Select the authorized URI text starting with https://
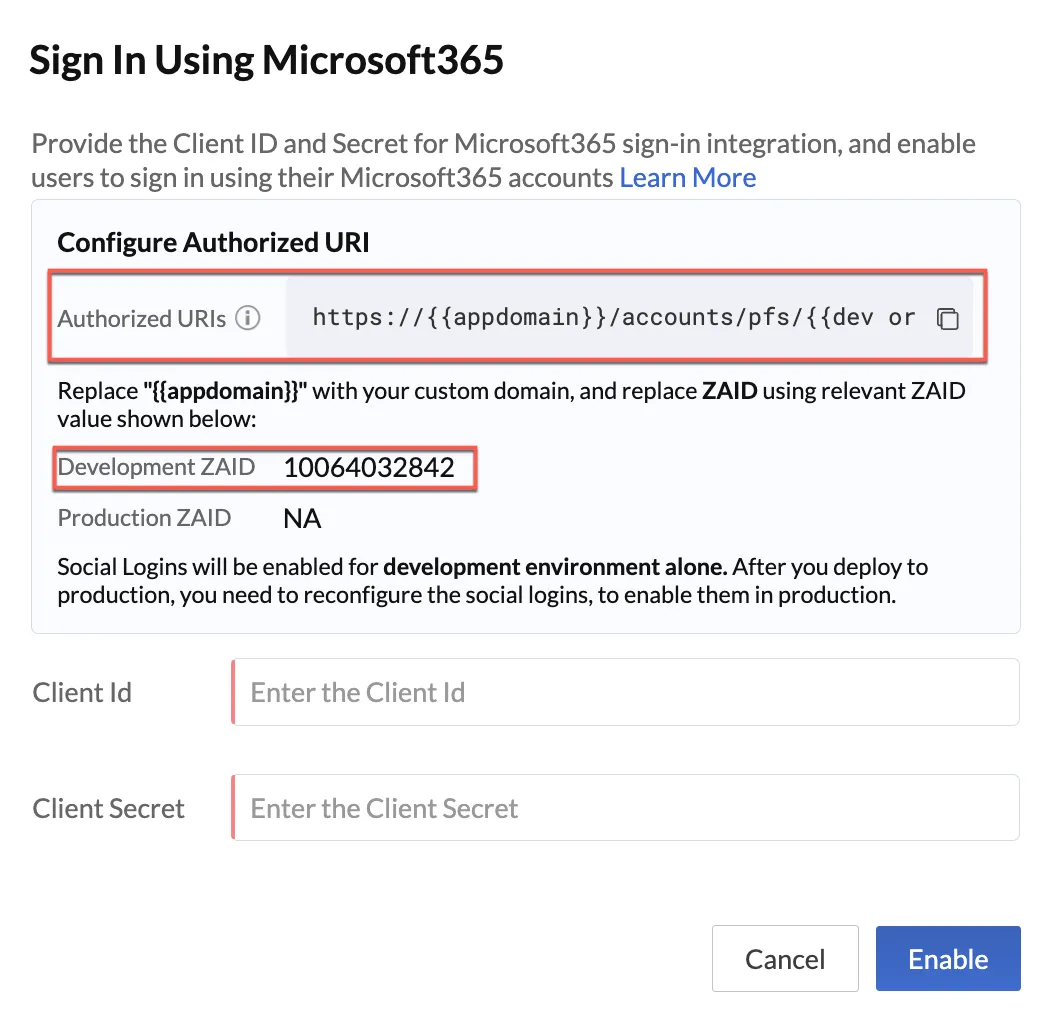The image size is (1052, 1024). (x=614, y=317)
